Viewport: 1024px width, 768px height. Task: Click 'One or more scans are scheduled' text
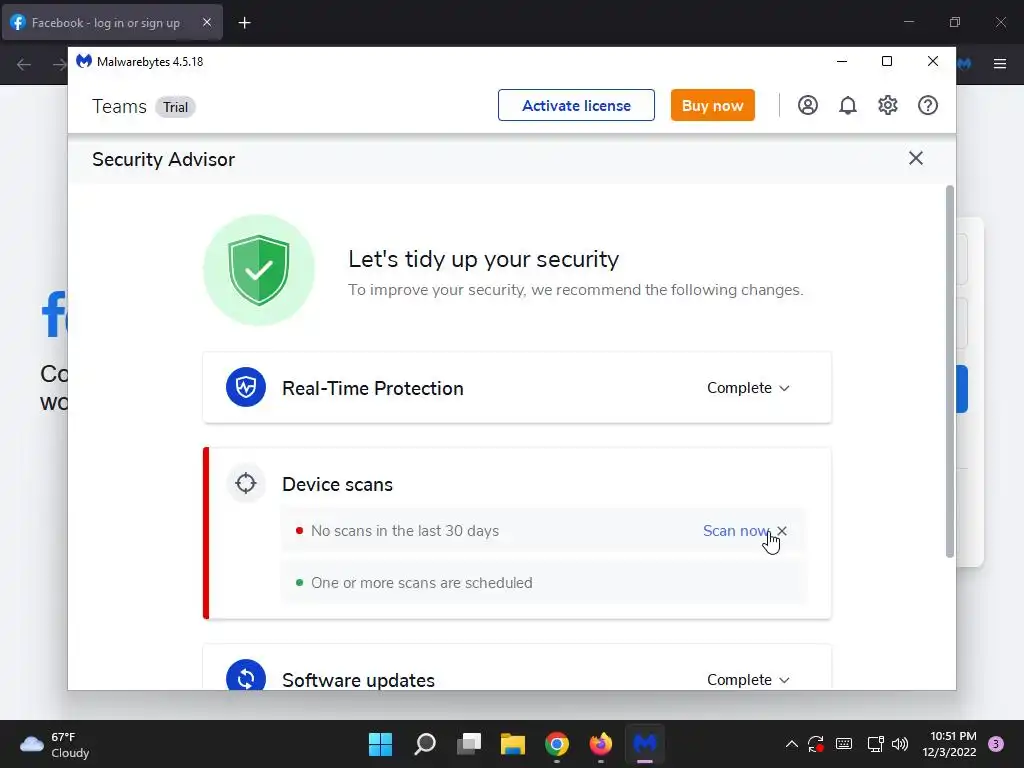[422, 583]
